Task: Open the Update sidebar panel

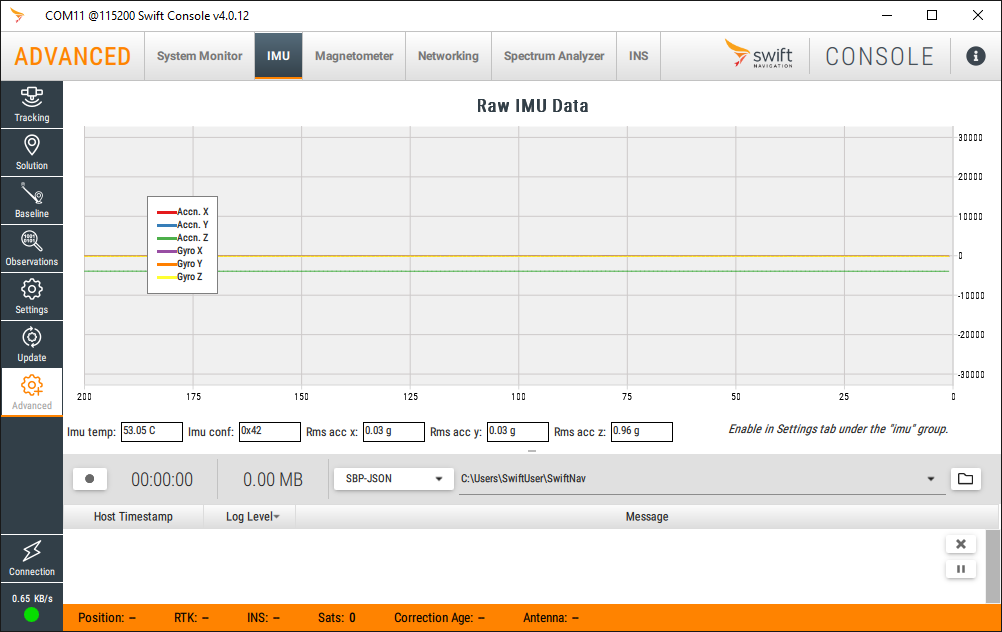Action: click(31, 344)
